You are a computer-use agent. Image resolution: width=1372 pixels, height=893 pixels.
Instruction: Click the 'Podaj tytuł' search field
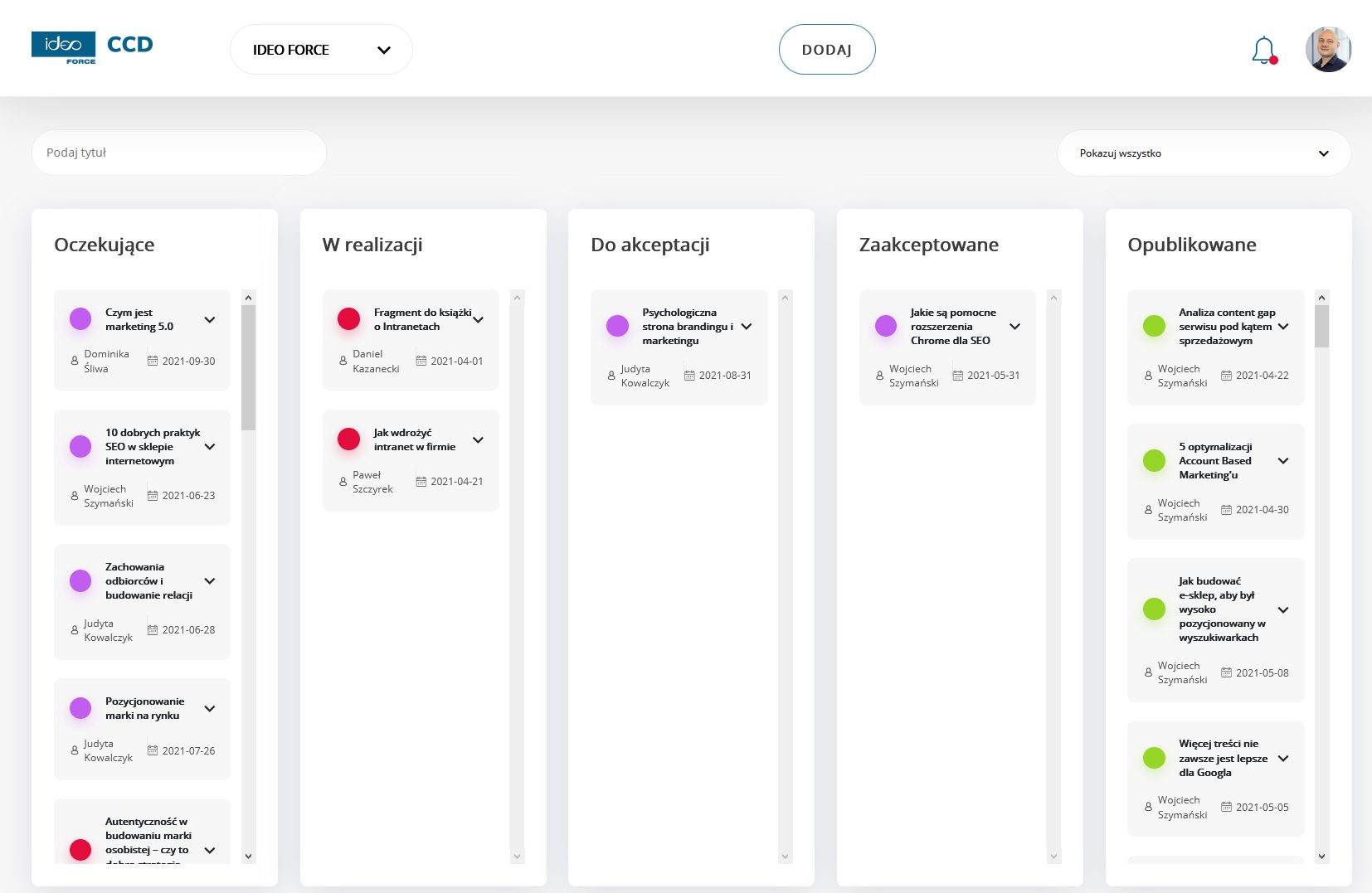pos(178,153)
